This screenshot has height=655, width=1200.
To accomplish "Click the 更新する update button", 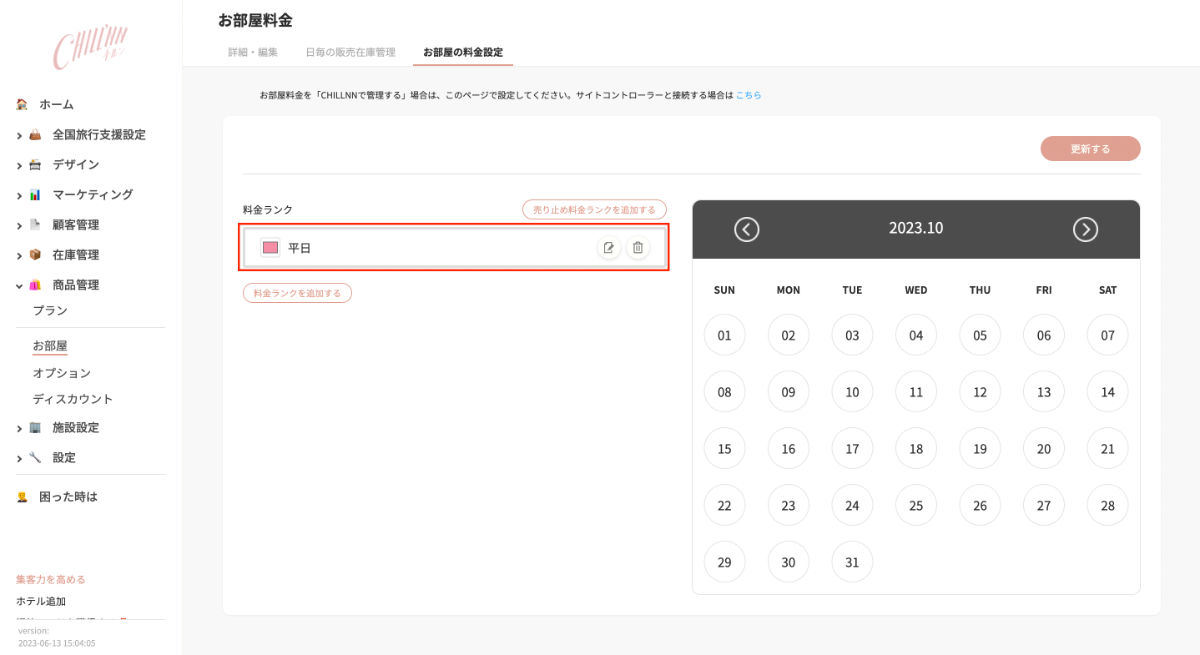I will [1090, 147].
